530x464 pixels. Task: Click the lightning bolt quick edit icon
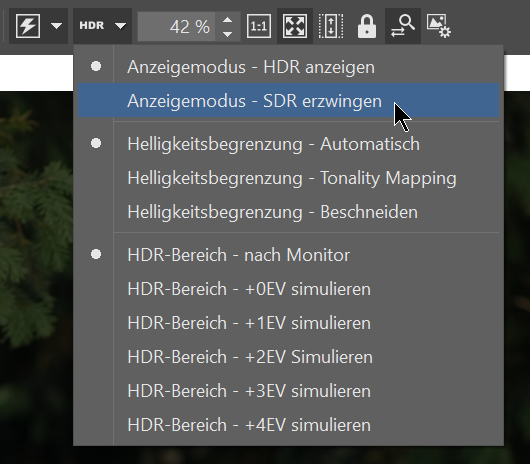tap(28, 26)
